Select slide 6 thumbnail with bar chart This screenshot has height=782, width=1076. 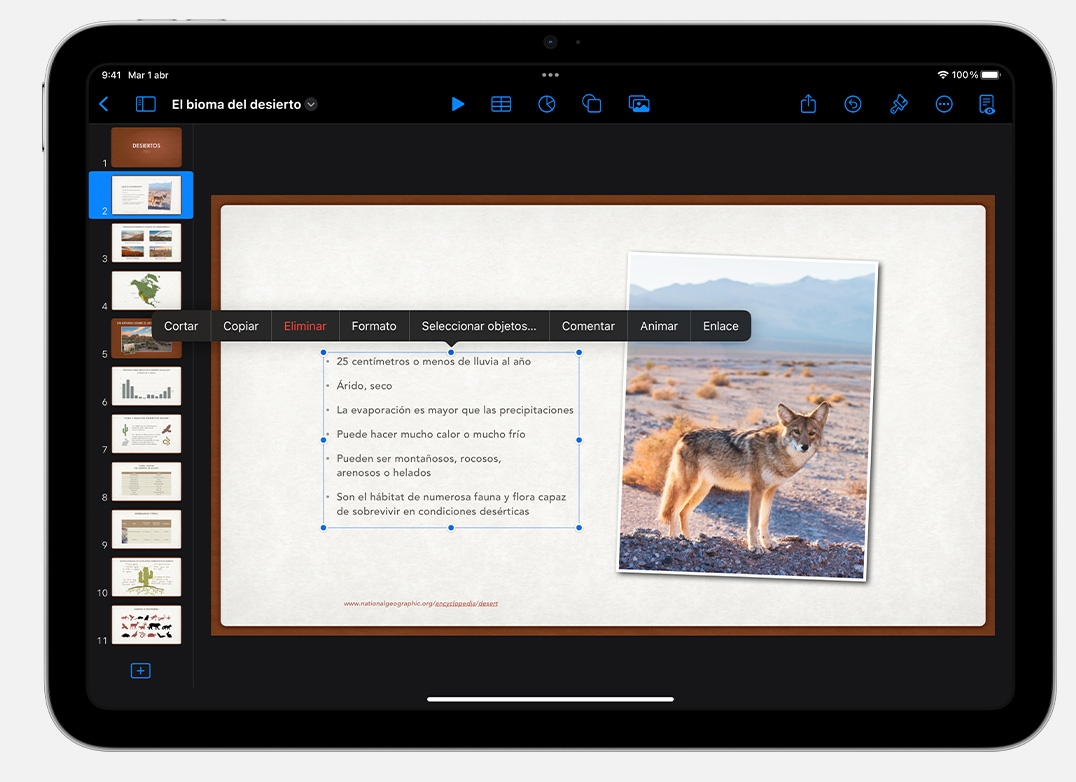click(x=146, y=386)
